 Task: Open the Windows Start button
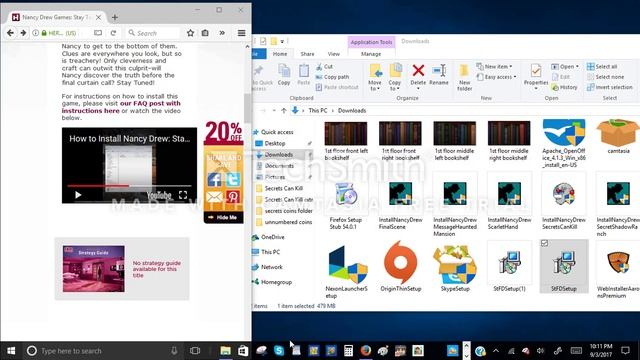point(11,350)
